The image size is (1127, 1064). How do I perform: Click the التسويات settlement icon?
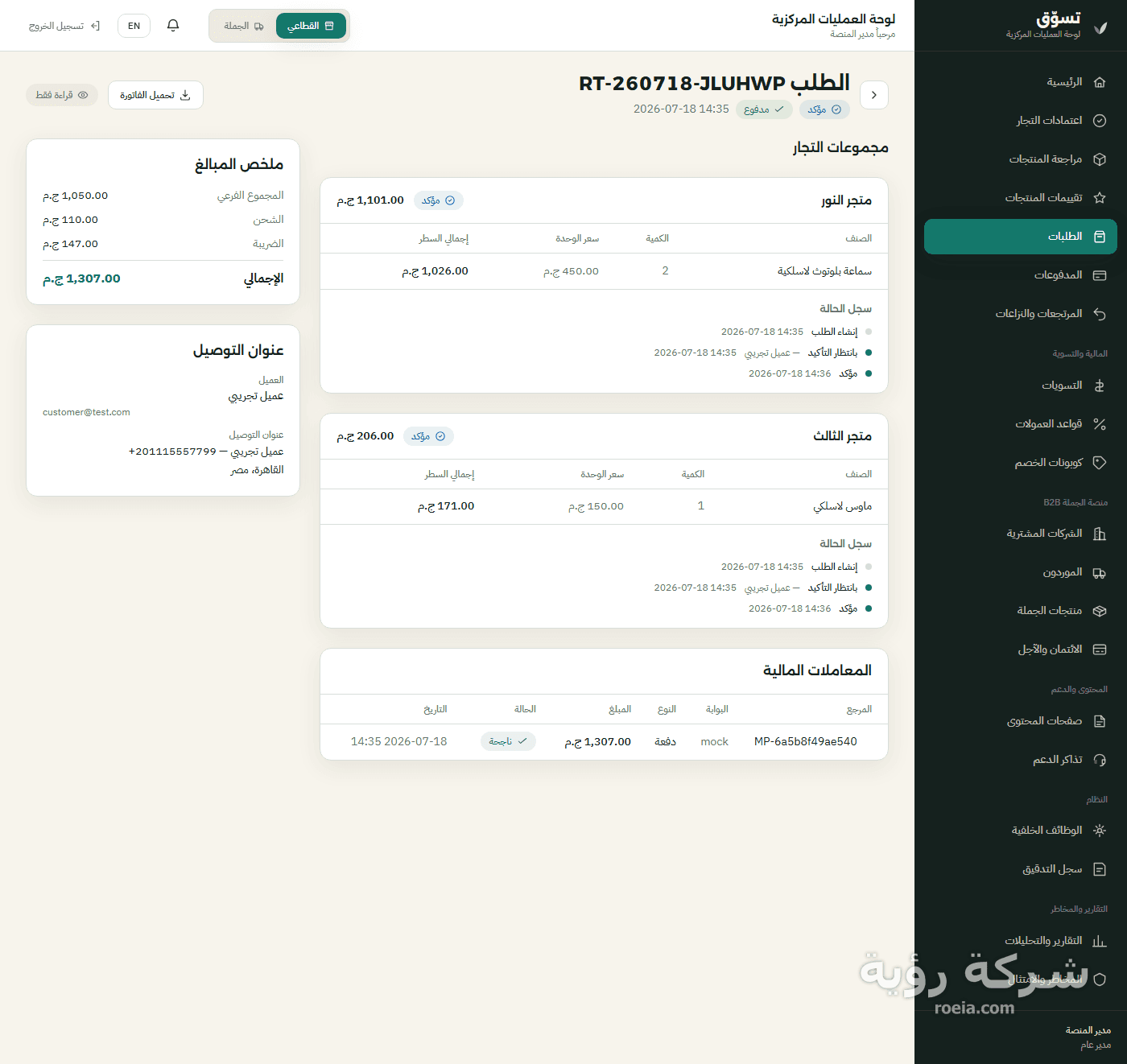coord(1100,386)
